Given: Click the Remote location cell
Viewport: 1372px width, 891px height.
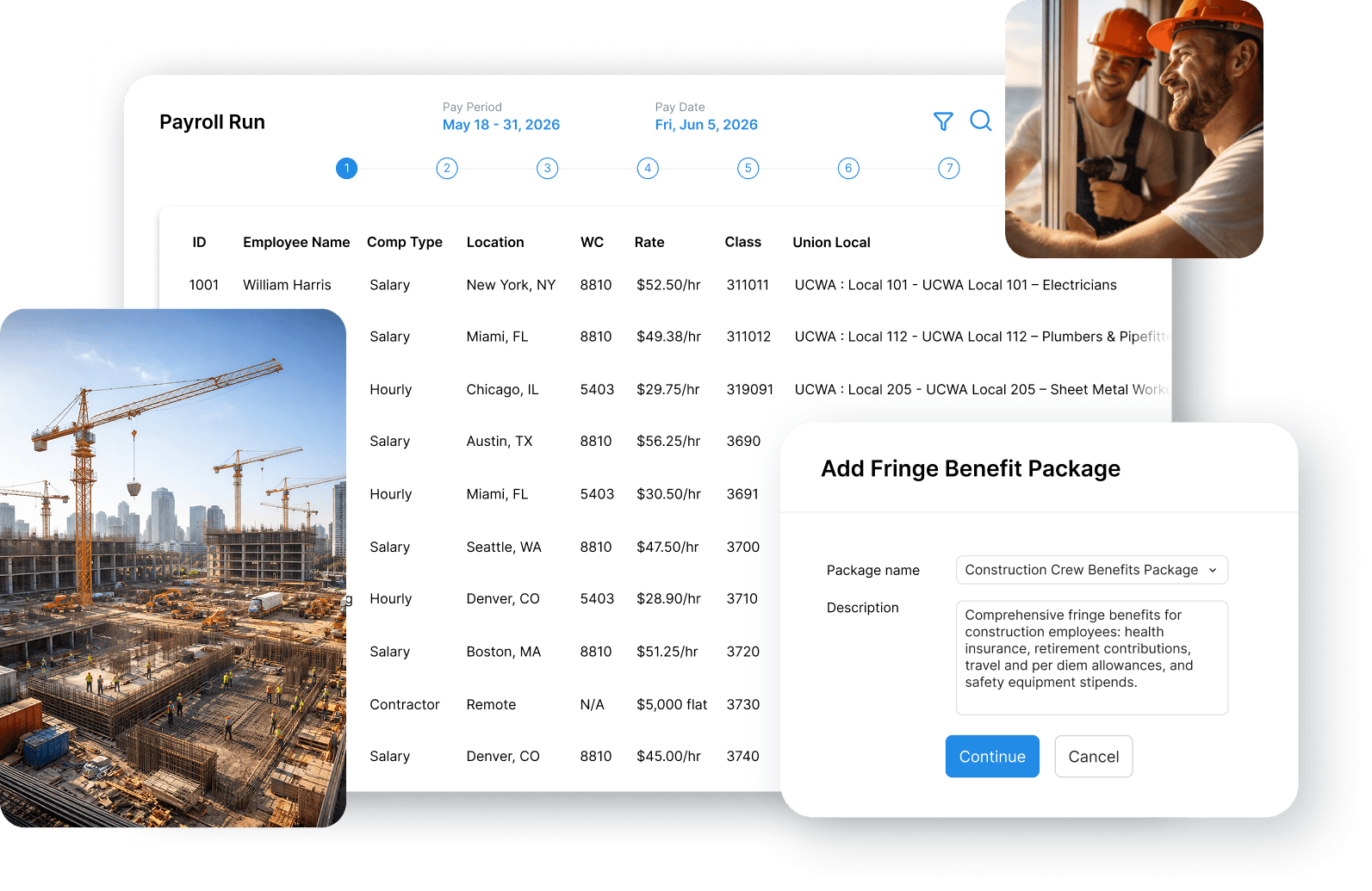Looking at the screenshot, I should [491, 705].
